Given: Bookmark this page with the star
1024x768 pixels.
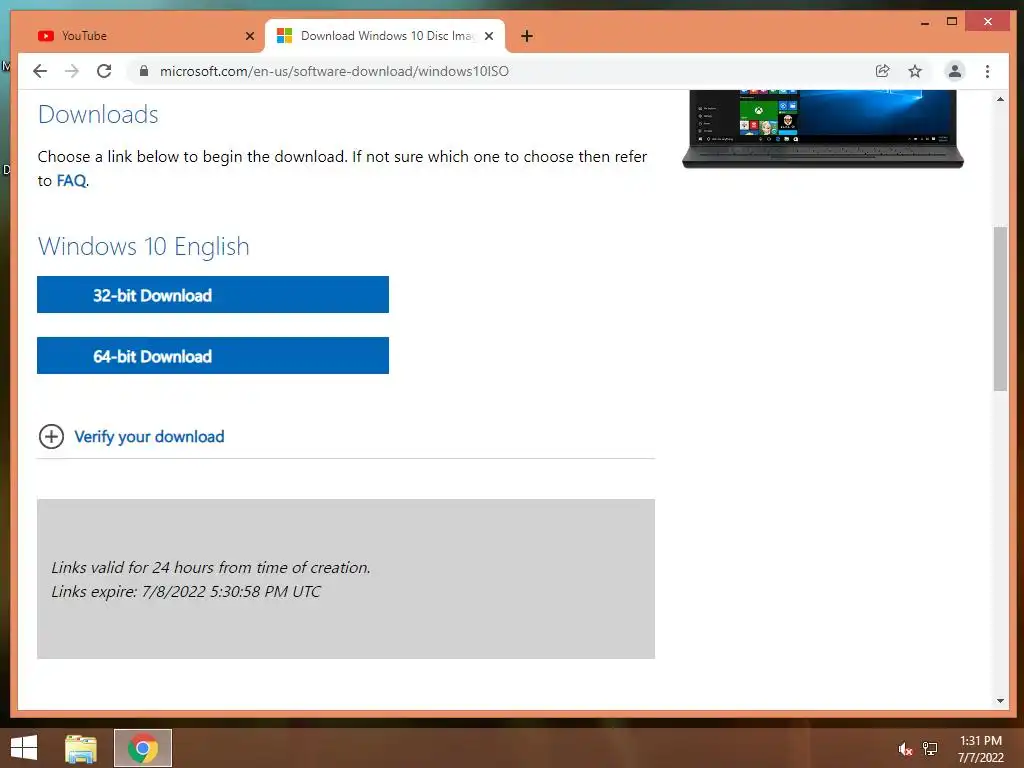Looking at the screenshot, I should [915, 71].
